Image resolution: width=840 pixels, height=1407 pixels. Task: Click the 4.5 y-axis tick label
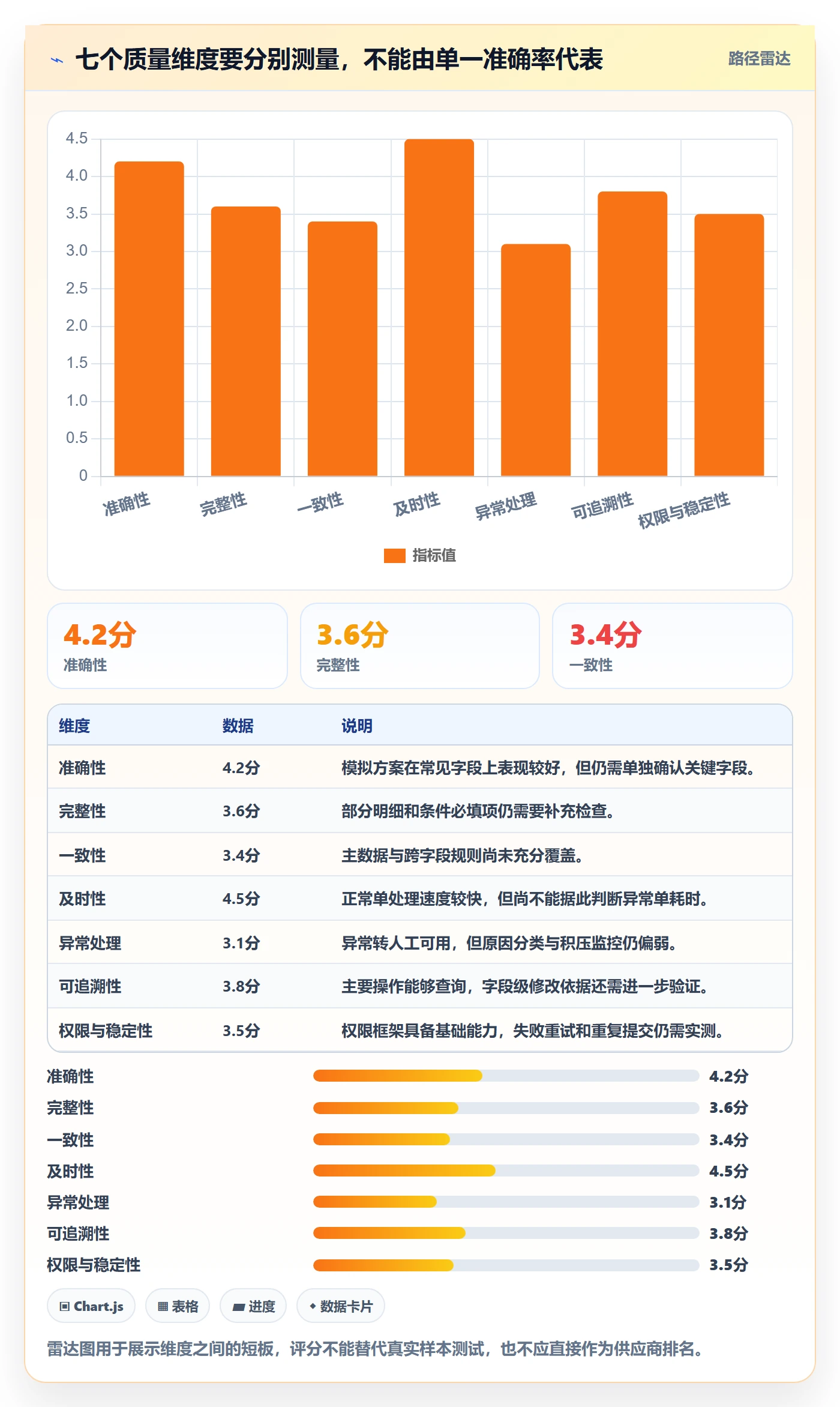coord(77,138)
